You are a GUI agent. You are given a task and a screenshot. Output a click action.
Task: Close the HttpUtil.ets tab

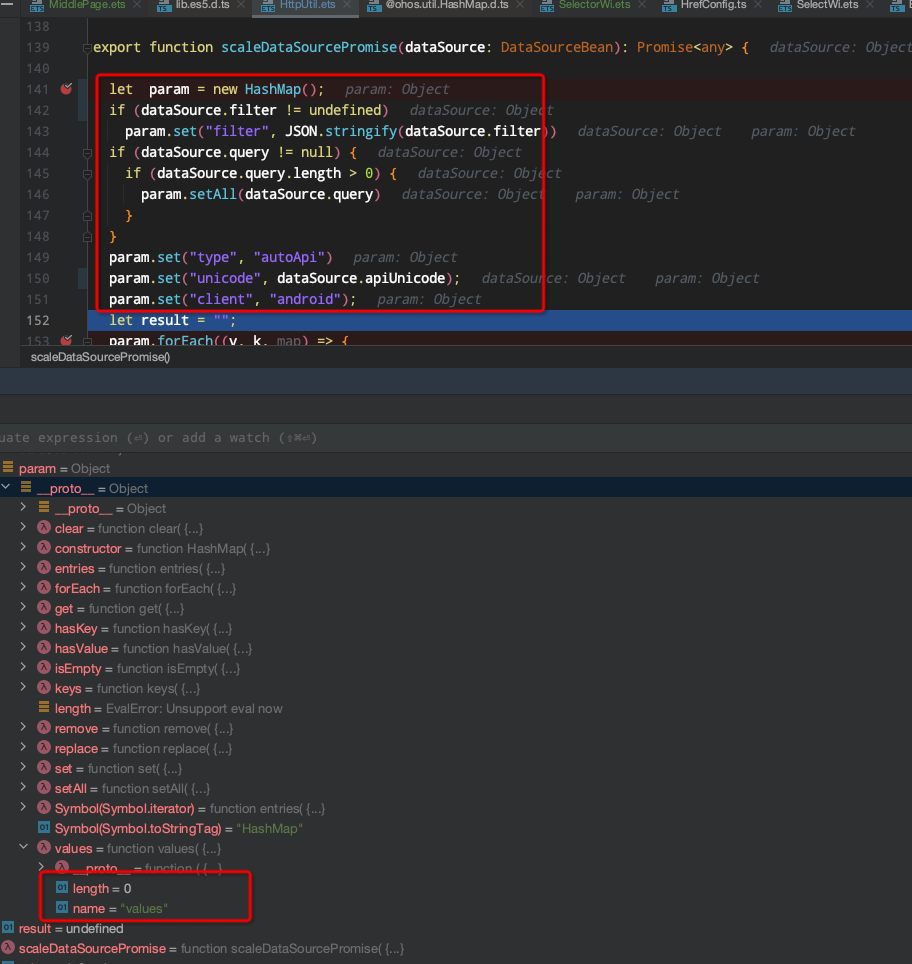pyautogui.click(x=347, y=4)
